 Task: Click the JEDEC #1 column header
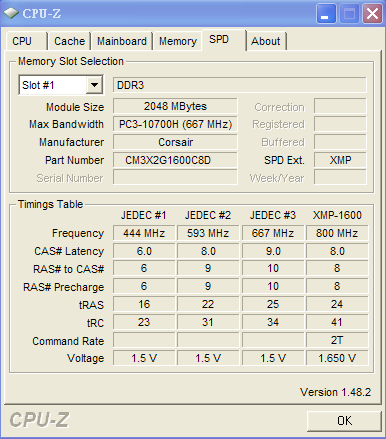(x=144, y=215)
